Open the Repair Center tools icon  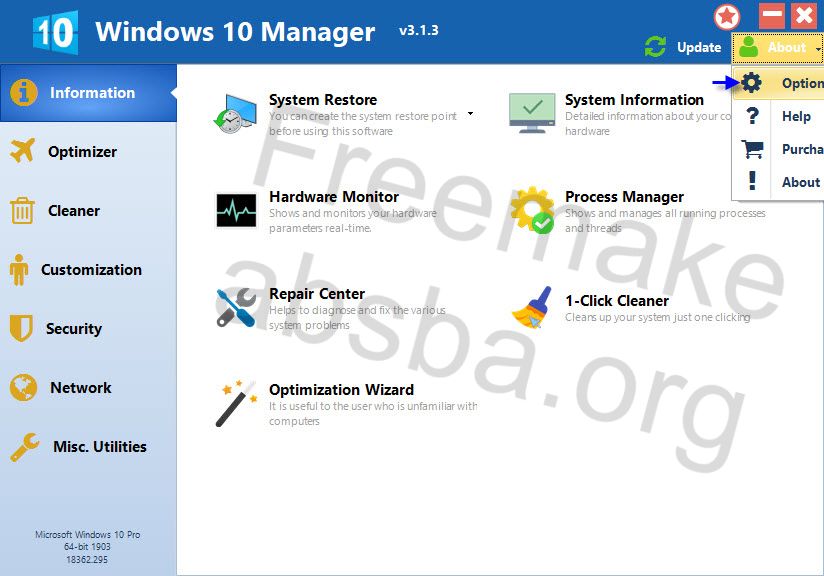[236, 307]
